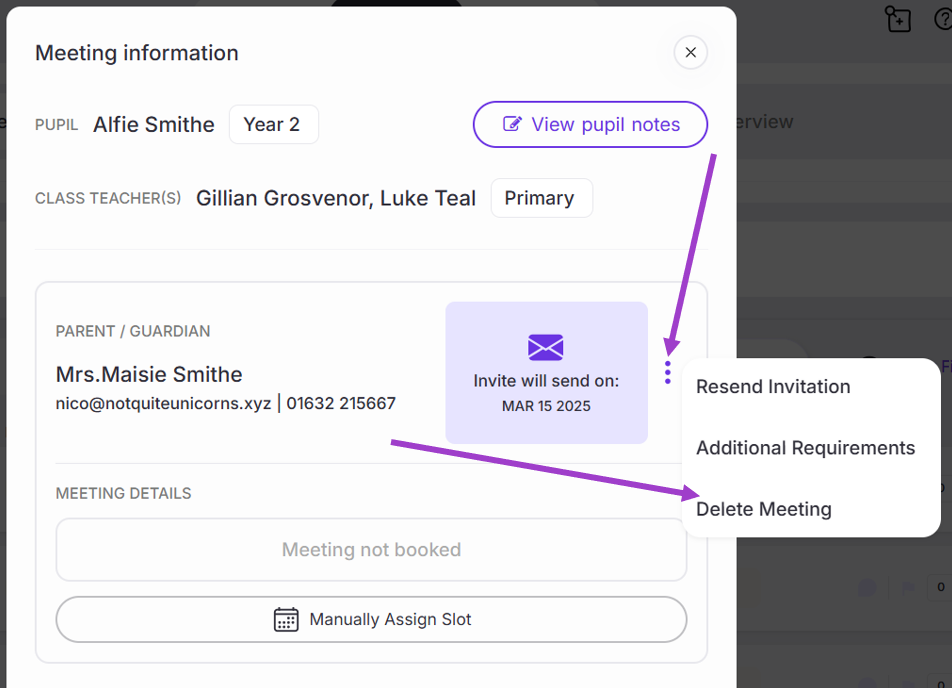Open View pupil notes

[x=590, y=125]
